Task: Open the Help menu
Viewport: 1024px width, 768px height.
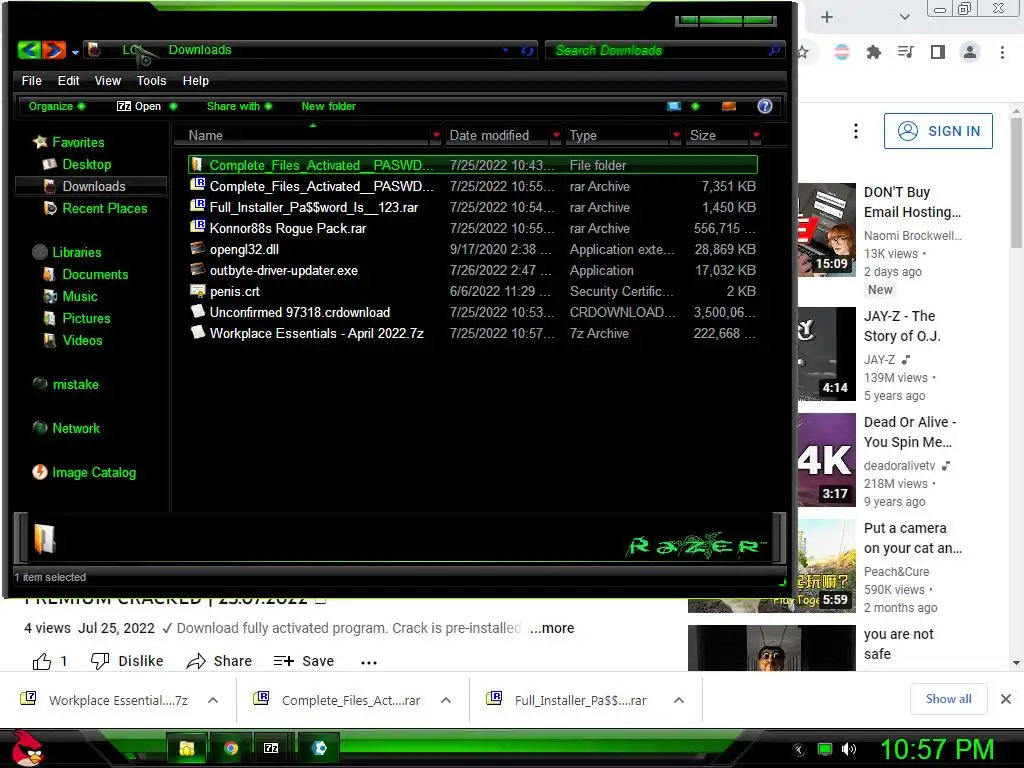Action: (195, 81)
